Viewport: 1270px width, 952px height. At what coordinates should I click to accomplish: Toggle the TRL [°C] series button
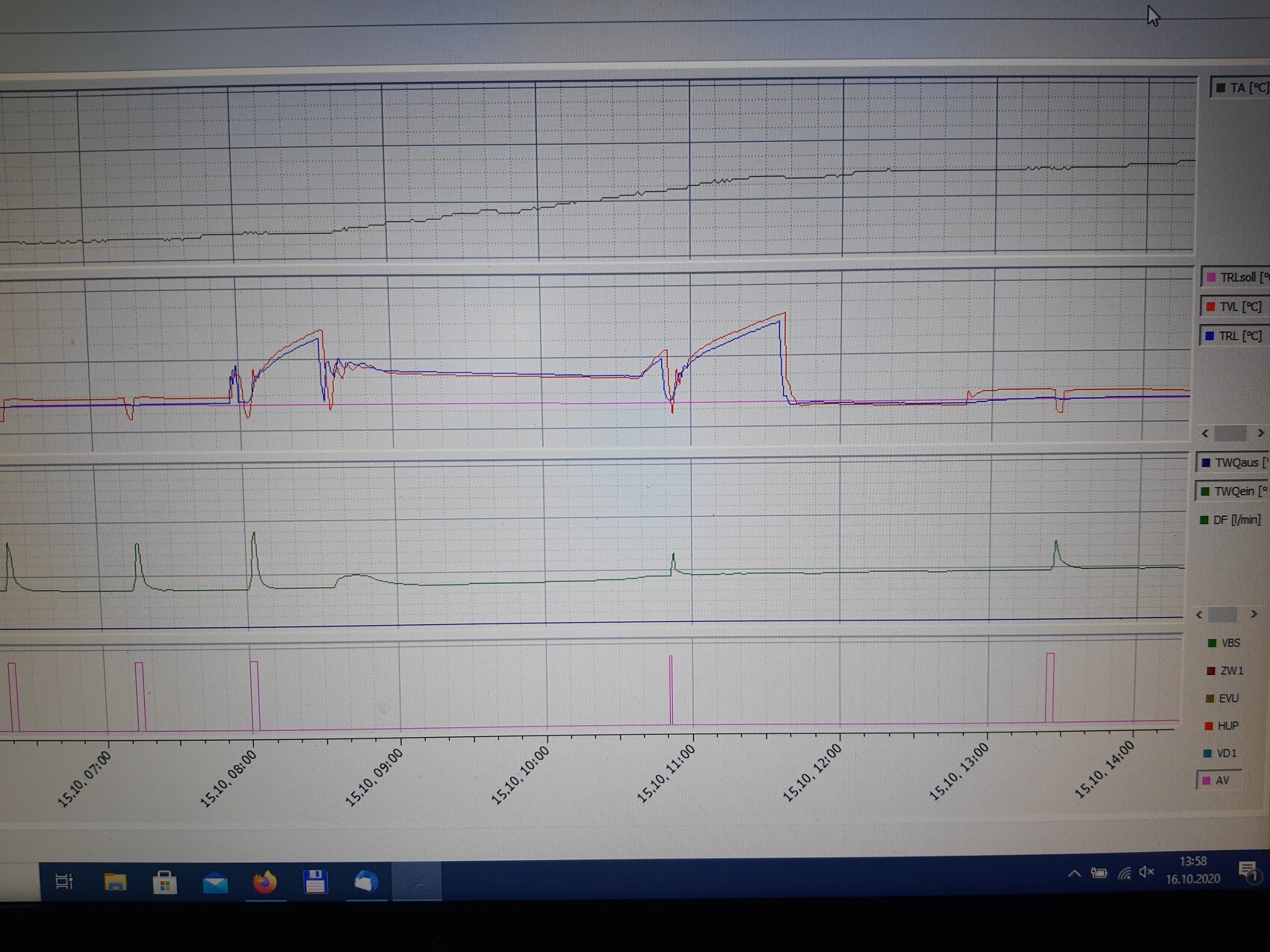click(x=1234, y=336)
